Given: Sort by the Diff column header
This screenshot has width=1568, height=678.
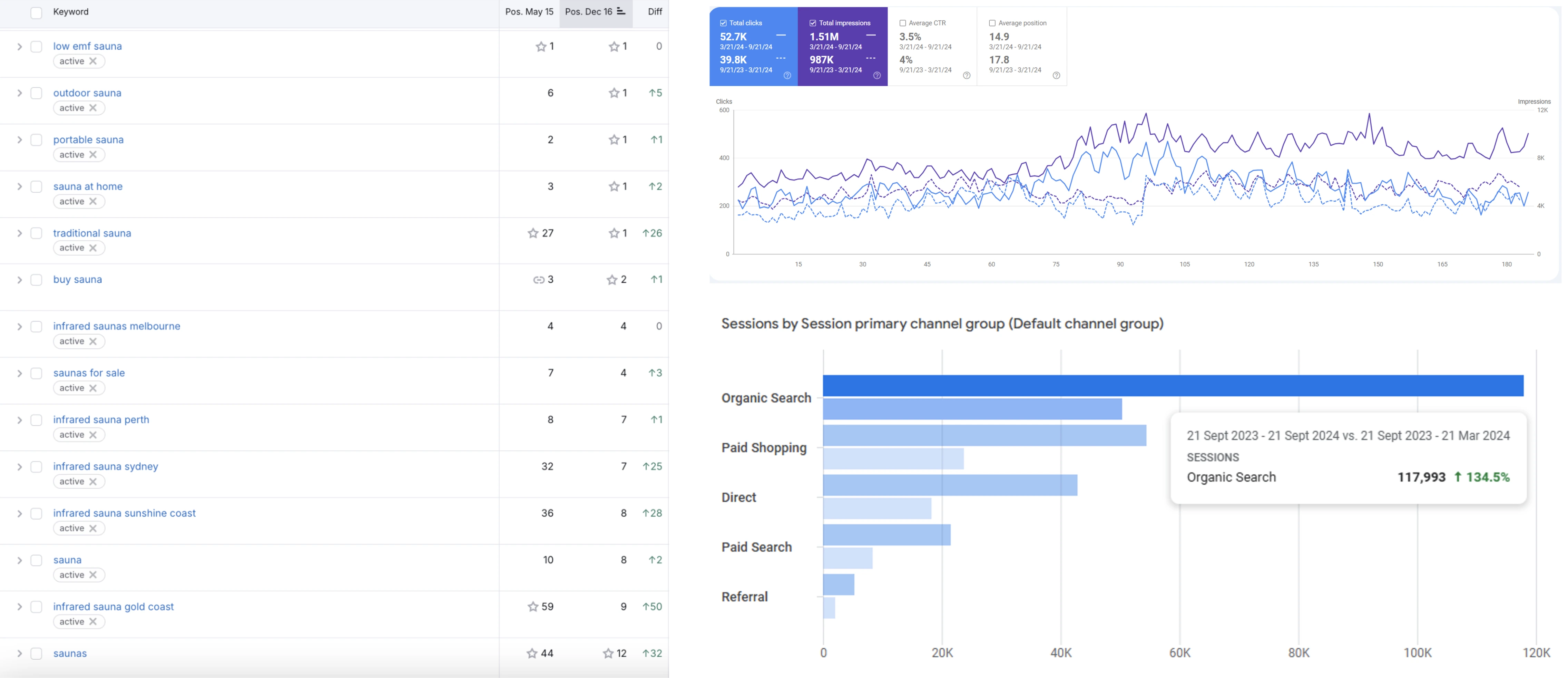Looking at the screenshot, I should 655,12.
